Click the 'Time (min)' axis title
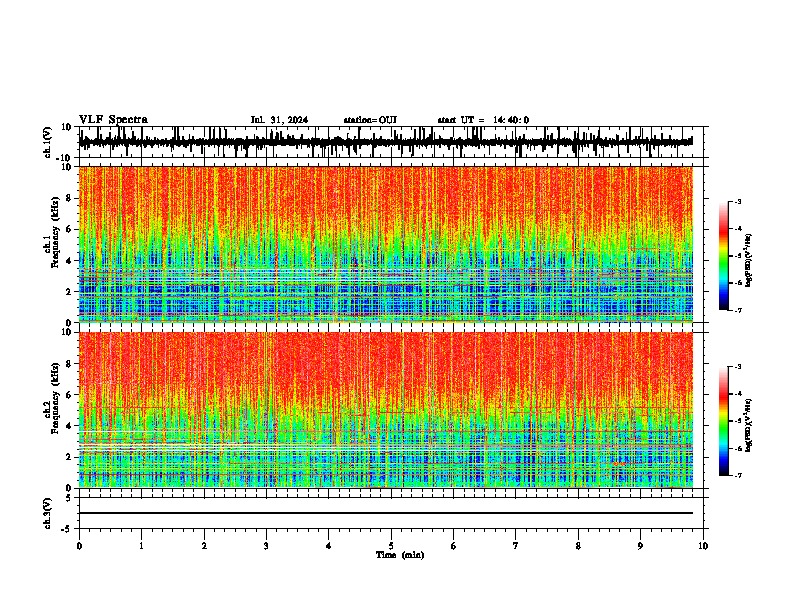Viewport: 792px width, 612px height. 400,555
